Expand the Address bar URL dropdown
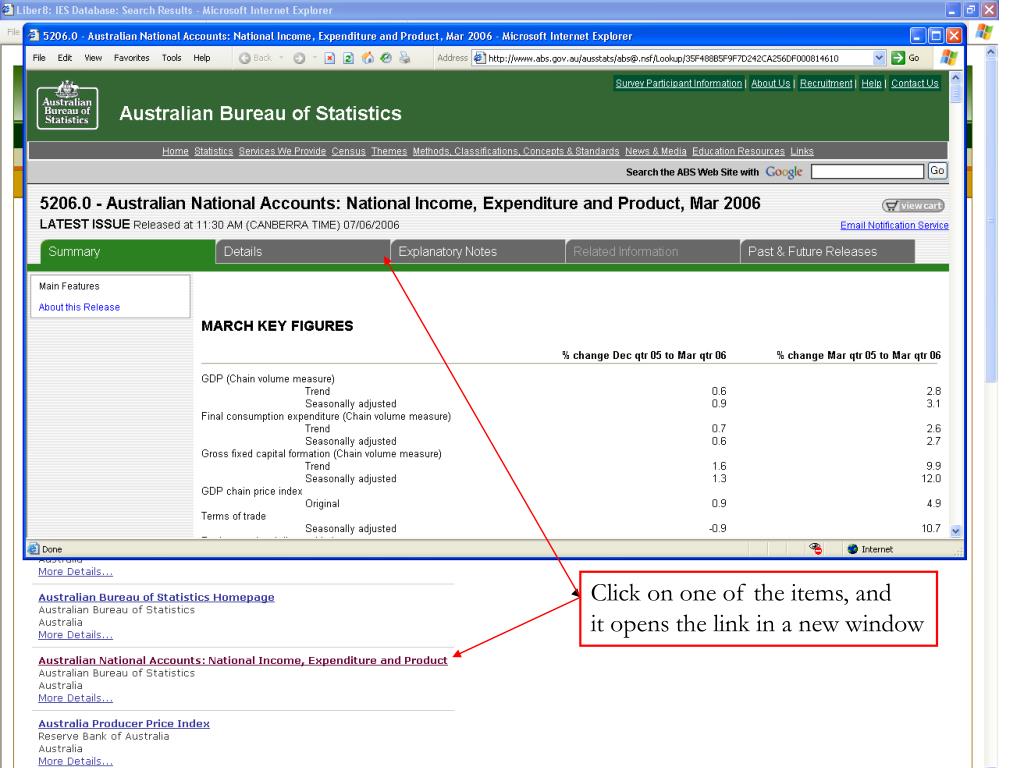Image resolution: width=1024 pixels, height=768 pixels. coord(879,58)
